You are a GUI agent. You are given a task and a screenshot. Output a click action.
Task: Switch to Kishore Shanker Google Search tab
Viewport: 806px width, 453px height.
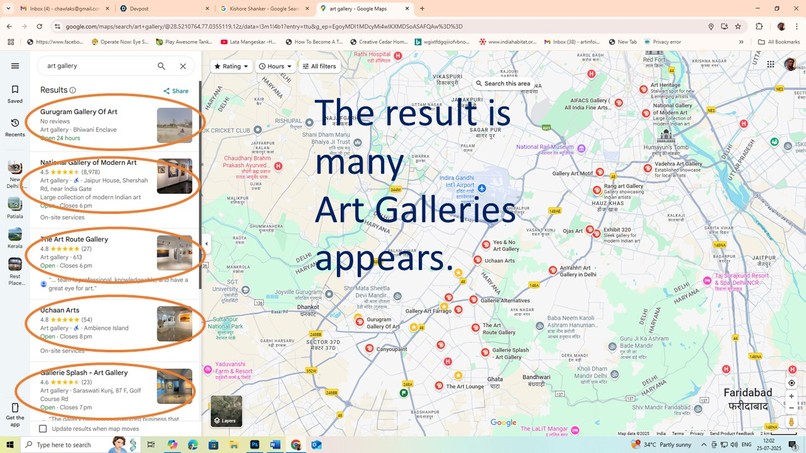[x=264, y=9]
